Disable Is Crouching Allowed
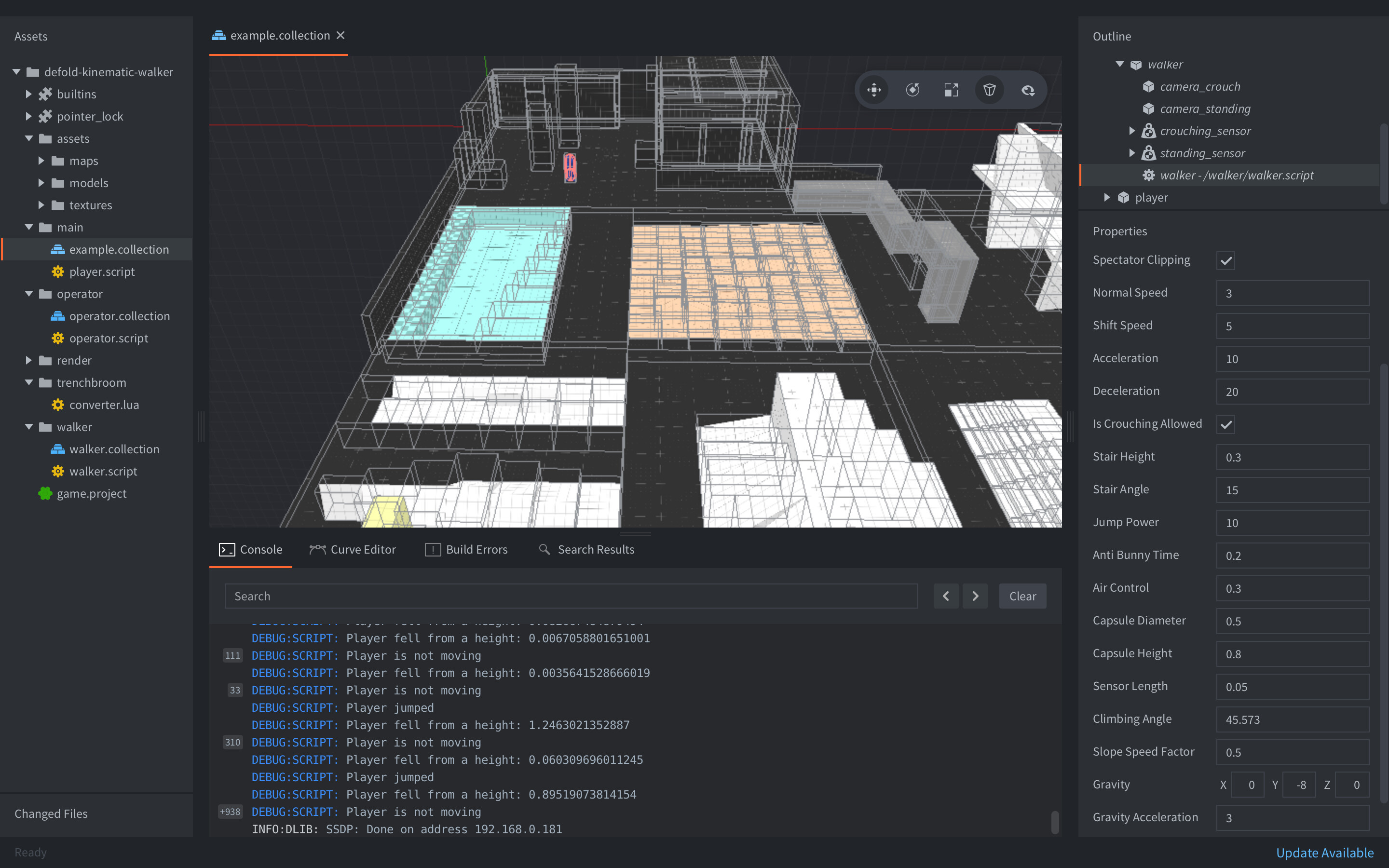The width and height of the screenshot is (1389, 868). click(1226, 424)
